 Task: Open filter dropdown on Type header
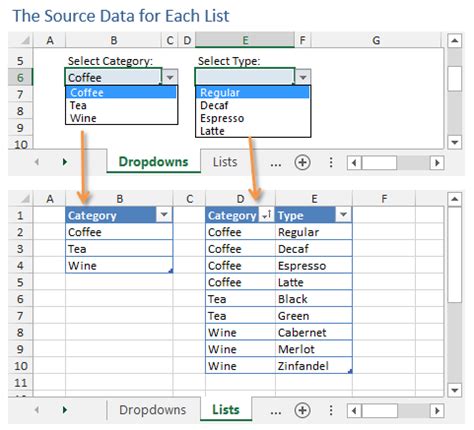pos(343,215)
